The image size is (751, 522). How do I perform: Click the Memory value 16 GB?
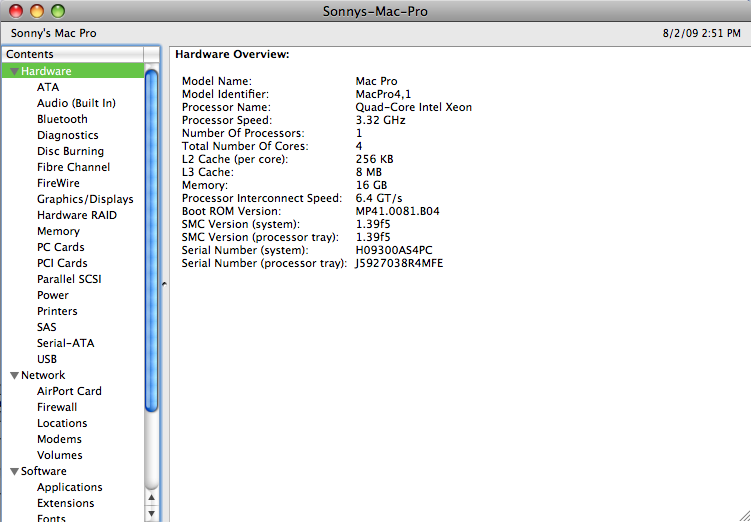[371, 185]
